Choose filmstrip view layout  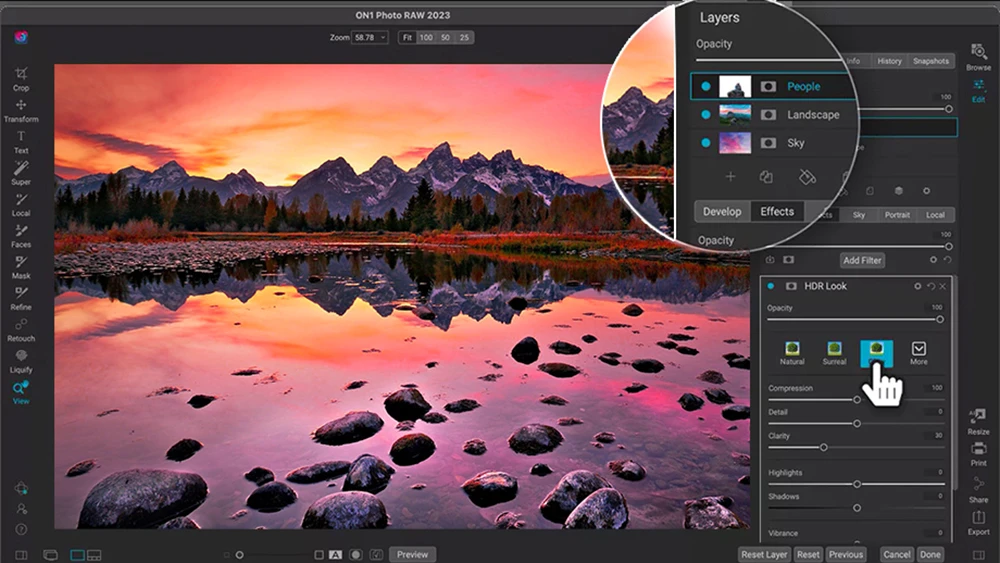pos(94,555)
